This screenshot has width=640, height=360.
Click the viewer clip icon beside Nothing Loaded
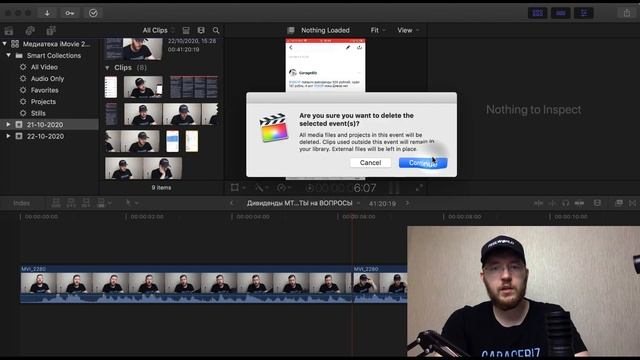coord(291,30)
